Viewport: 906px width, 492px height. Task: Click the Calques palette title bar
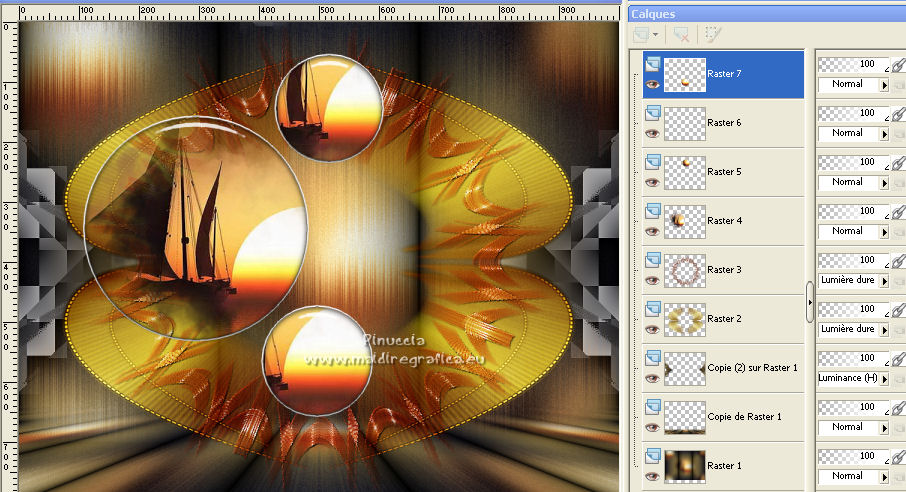click(x=767, y=14)
